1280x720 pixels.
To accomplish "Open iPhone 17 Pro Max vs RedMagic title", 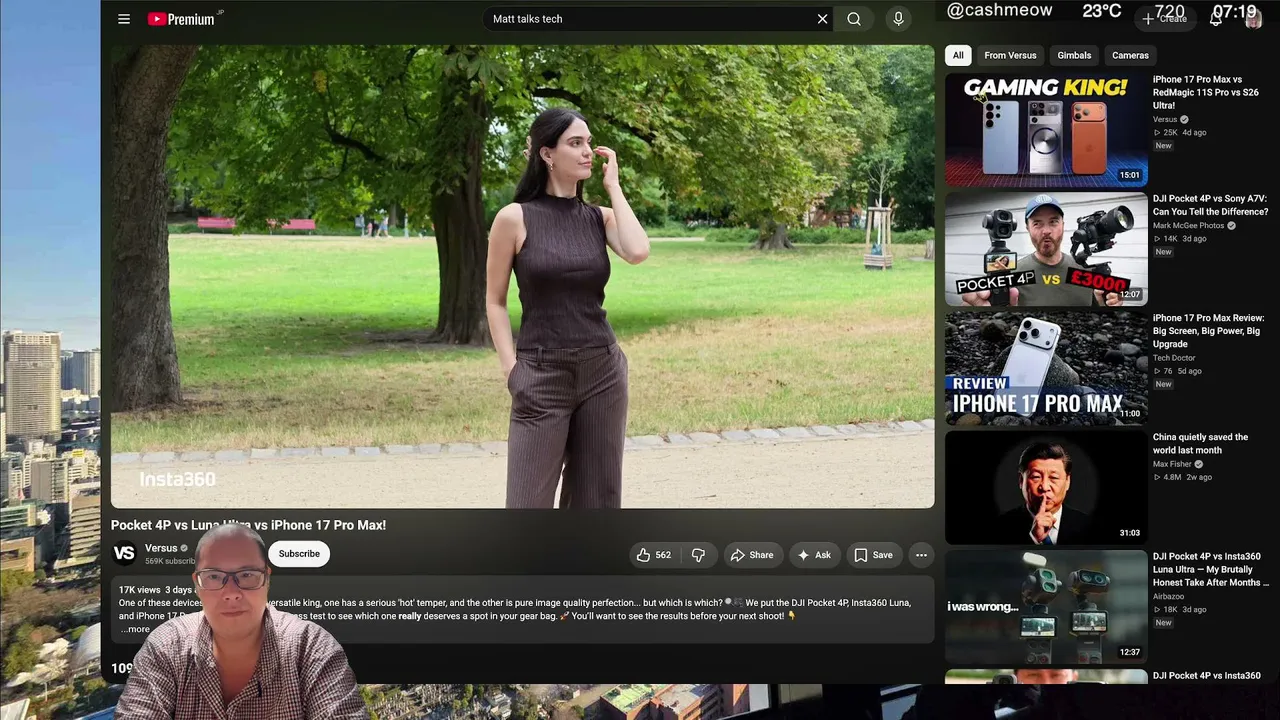I will point(1206,92).
